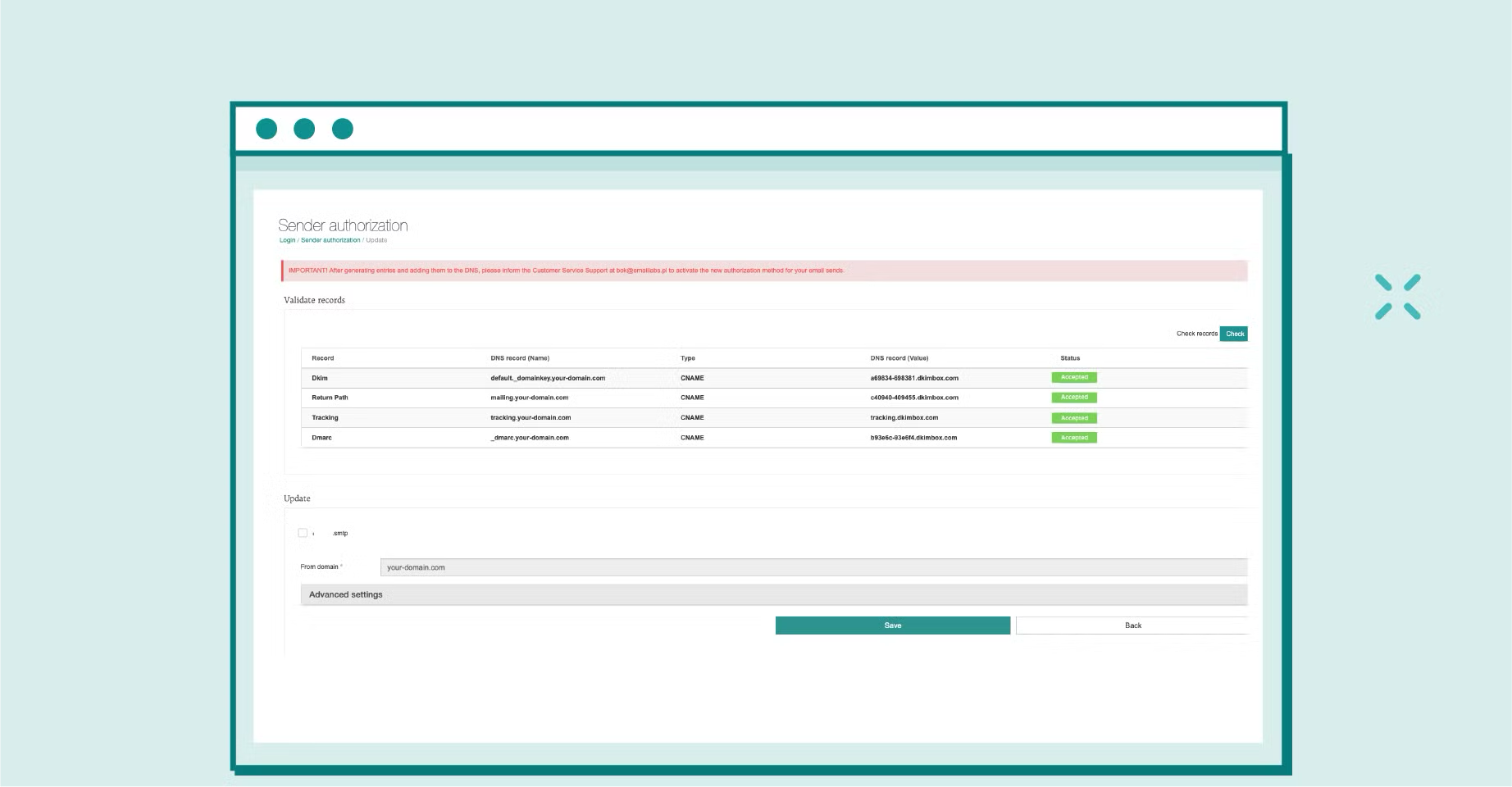The height and width of the screenshot is (787, 1512).
Task: Click the Accepted status badge for Dmarc
Action: tap(1073, 438)
